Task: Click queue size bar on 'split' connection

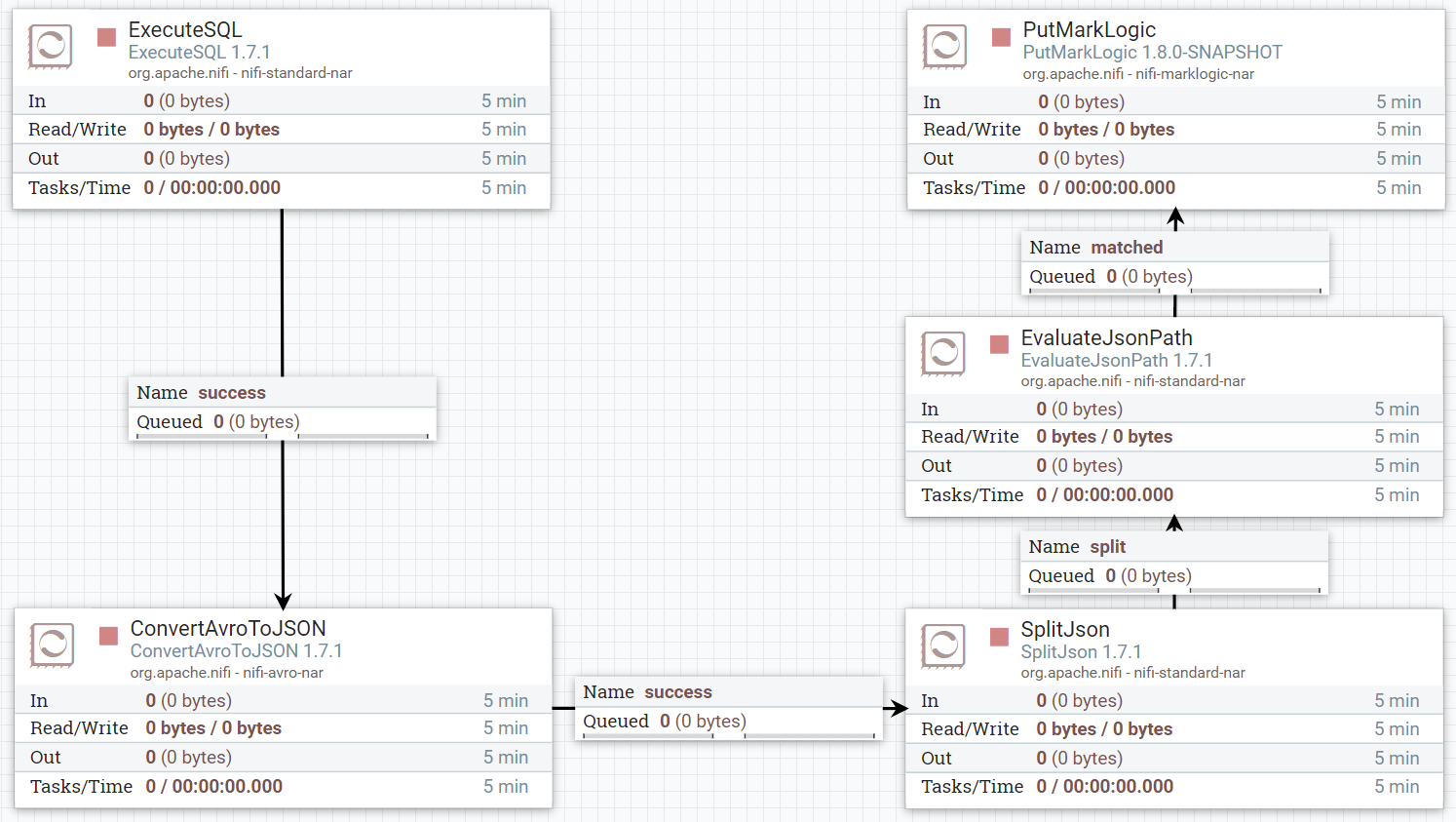Action: tap(1174, 590)
